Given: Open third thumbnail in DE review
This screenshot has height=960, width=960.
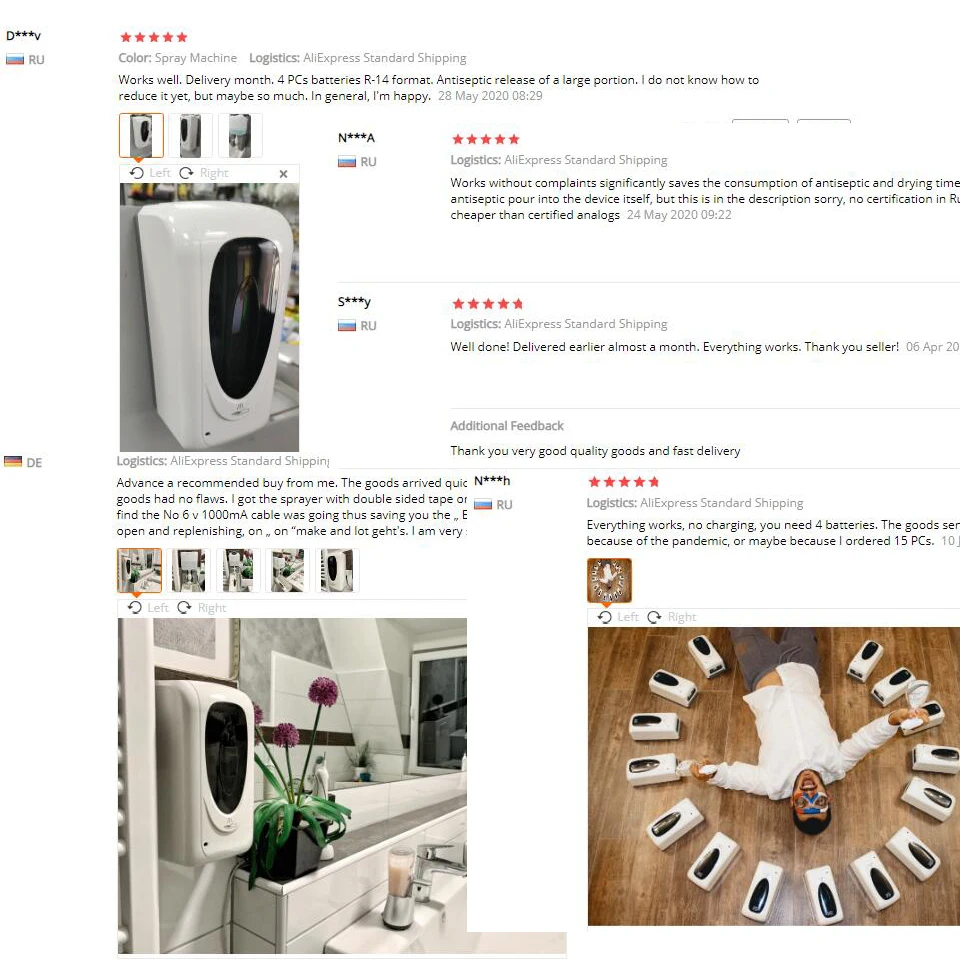Looking at the screenshot, I should [x=238, y=570].
